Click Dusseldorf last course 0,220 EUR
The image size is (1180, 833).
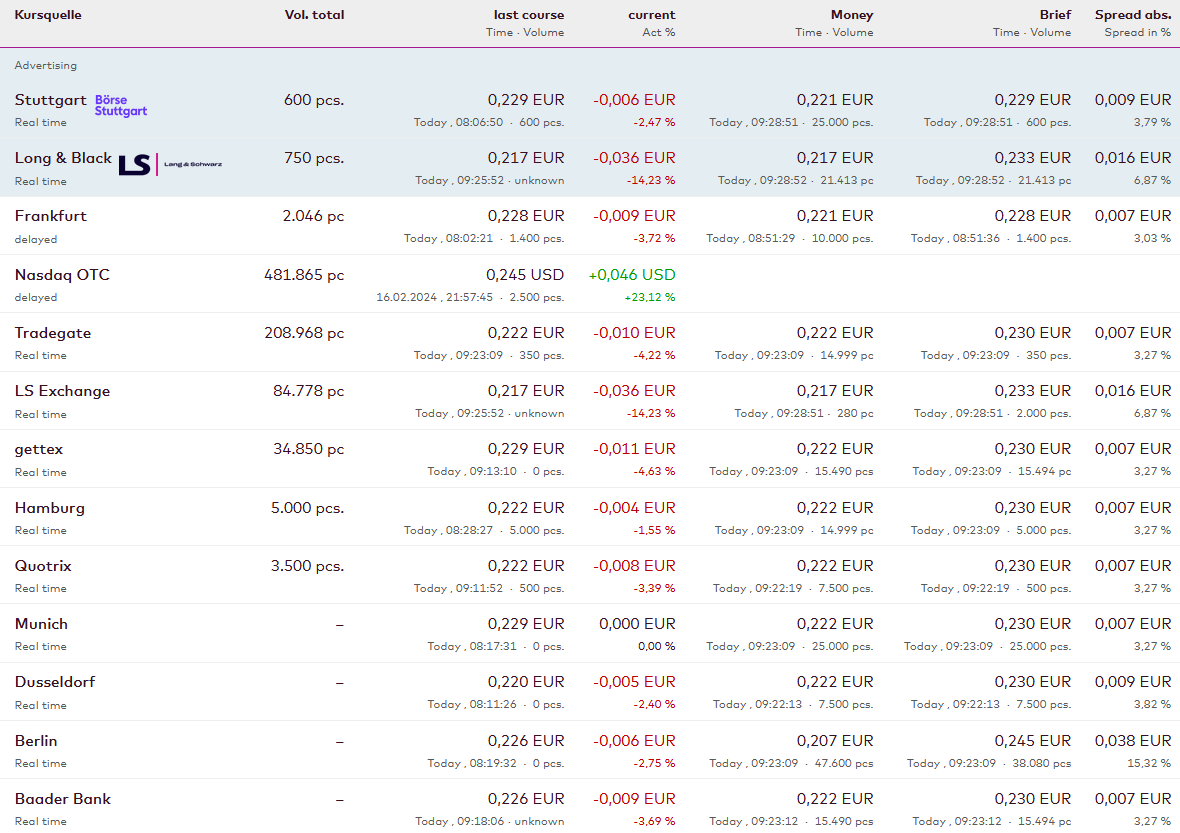(526, 682)
